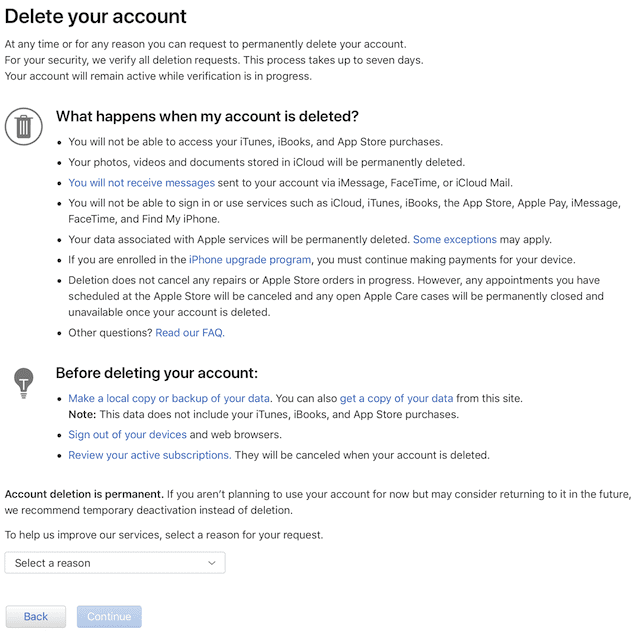Click the "Other questions?" text

tap(110, 333)
